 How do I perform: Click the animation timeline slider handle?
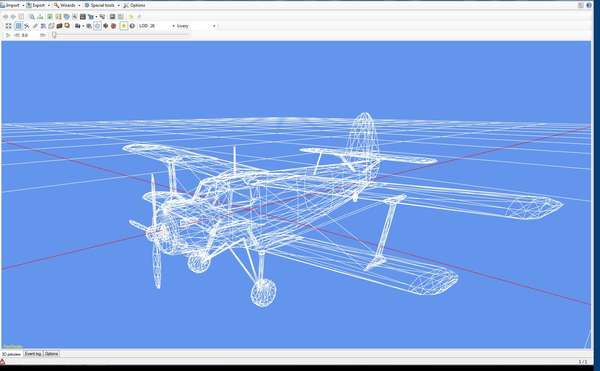[54, 35]
